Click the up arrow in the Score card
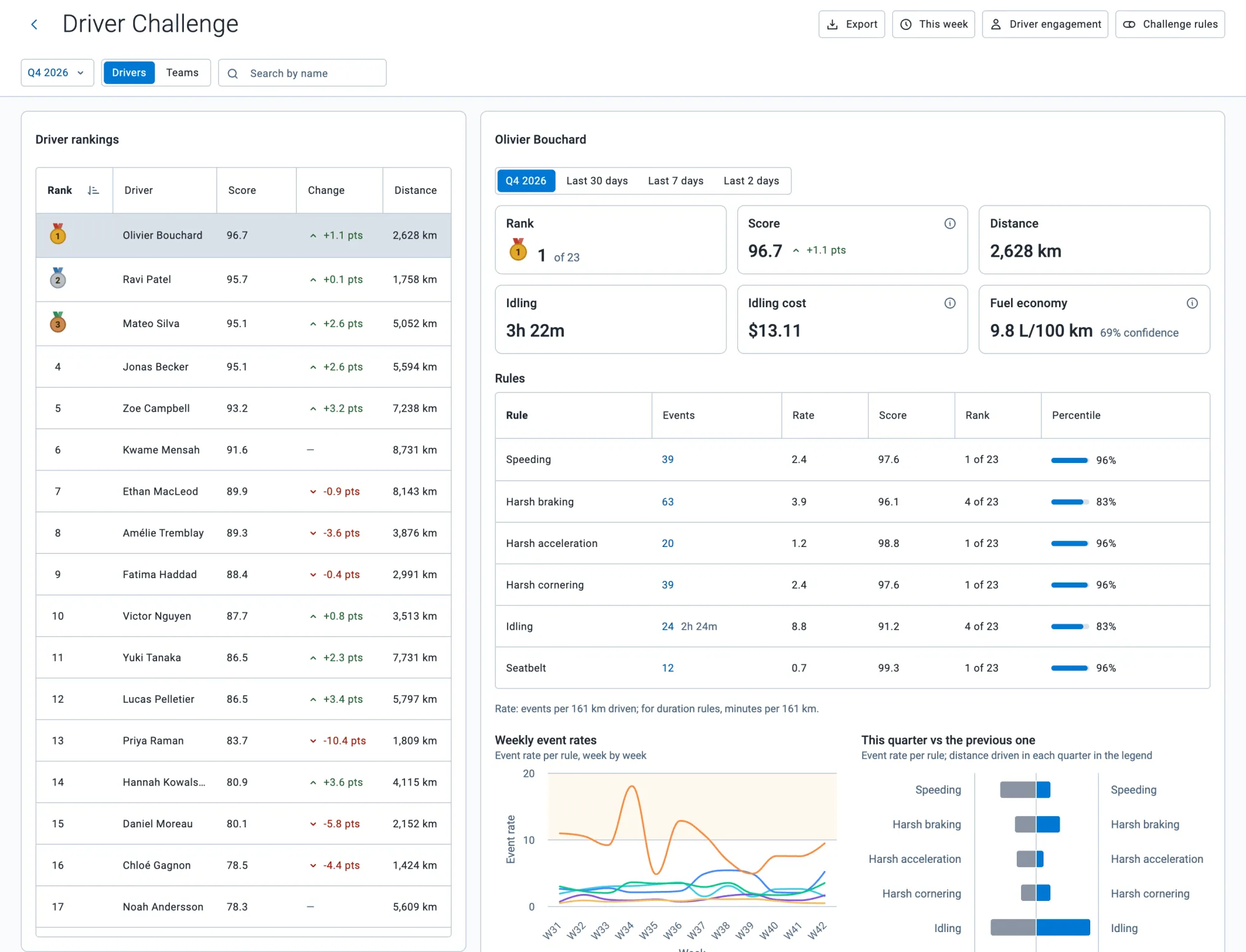Screen dimensions: 1246x952 coord(796,250)
